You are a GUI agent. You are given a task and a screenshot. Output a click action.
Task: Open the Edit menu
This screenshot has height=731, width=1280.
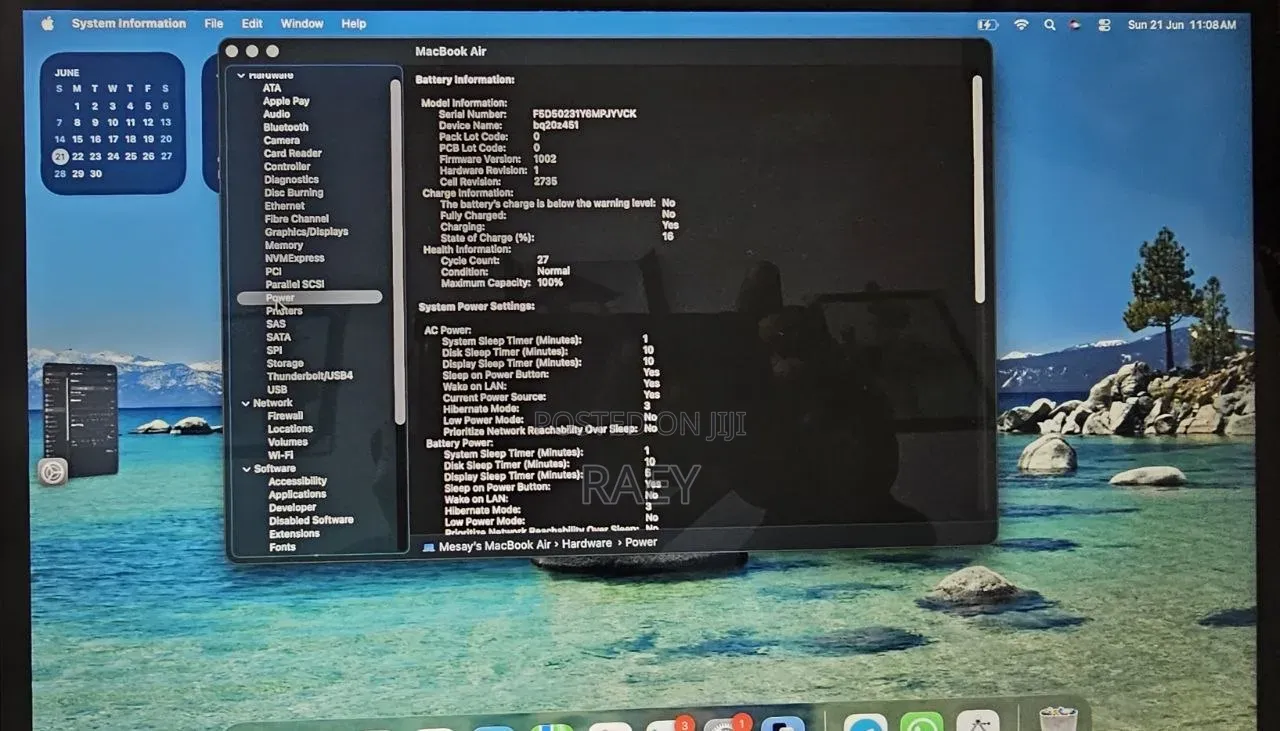[x=252, y=23]
